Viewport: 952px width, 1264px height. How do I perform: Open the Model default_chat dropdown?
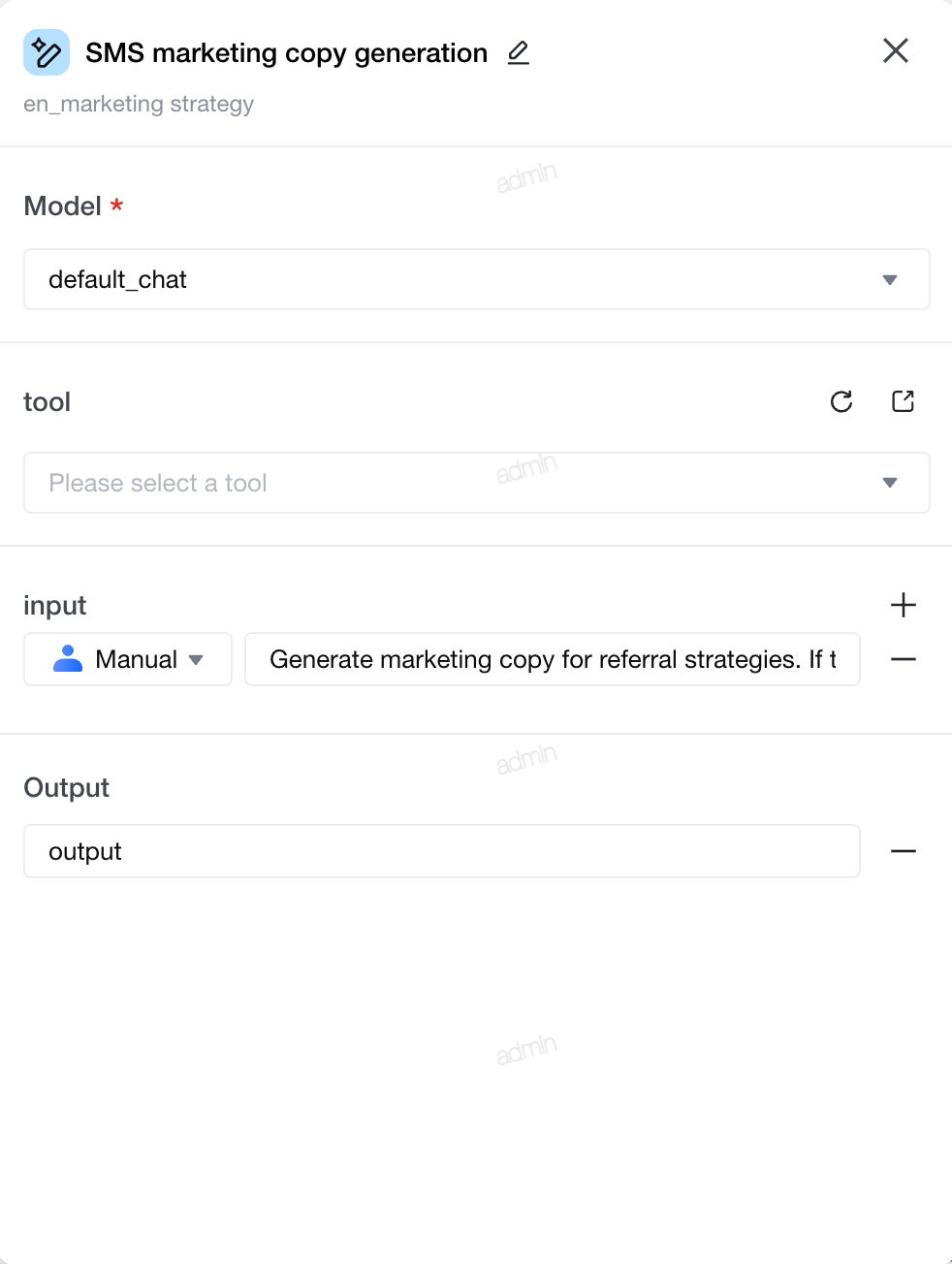477,279
